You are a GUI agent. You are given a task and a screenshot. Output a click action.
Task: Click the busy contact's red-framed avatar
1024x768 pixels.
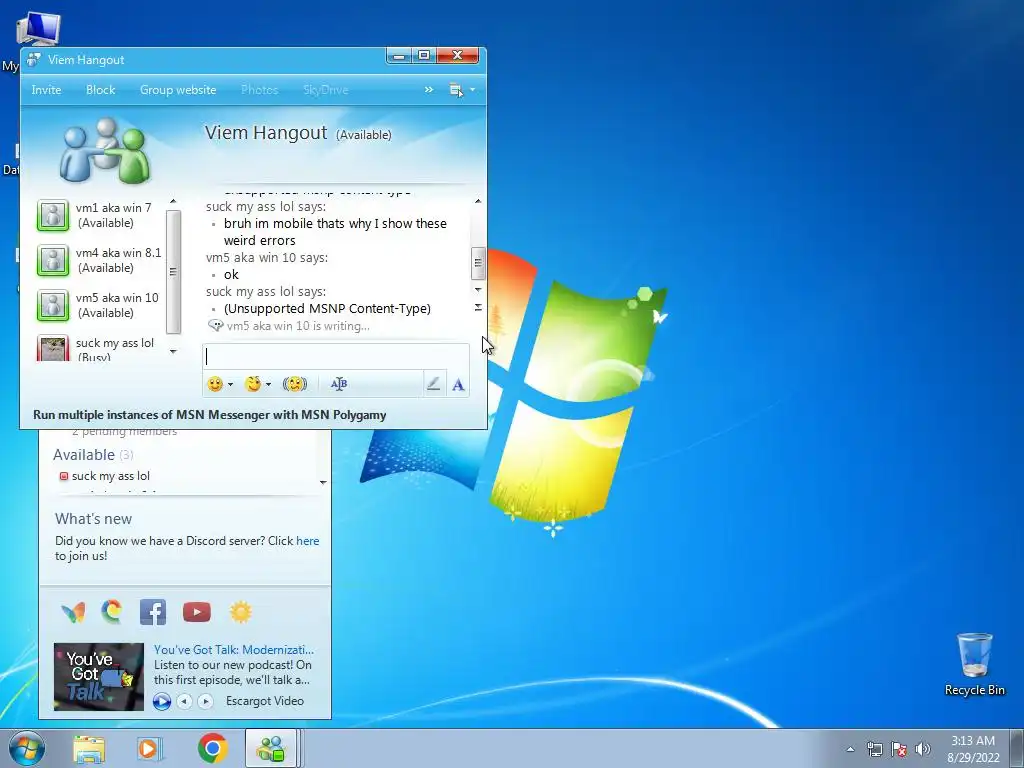(x=53, y=348)
